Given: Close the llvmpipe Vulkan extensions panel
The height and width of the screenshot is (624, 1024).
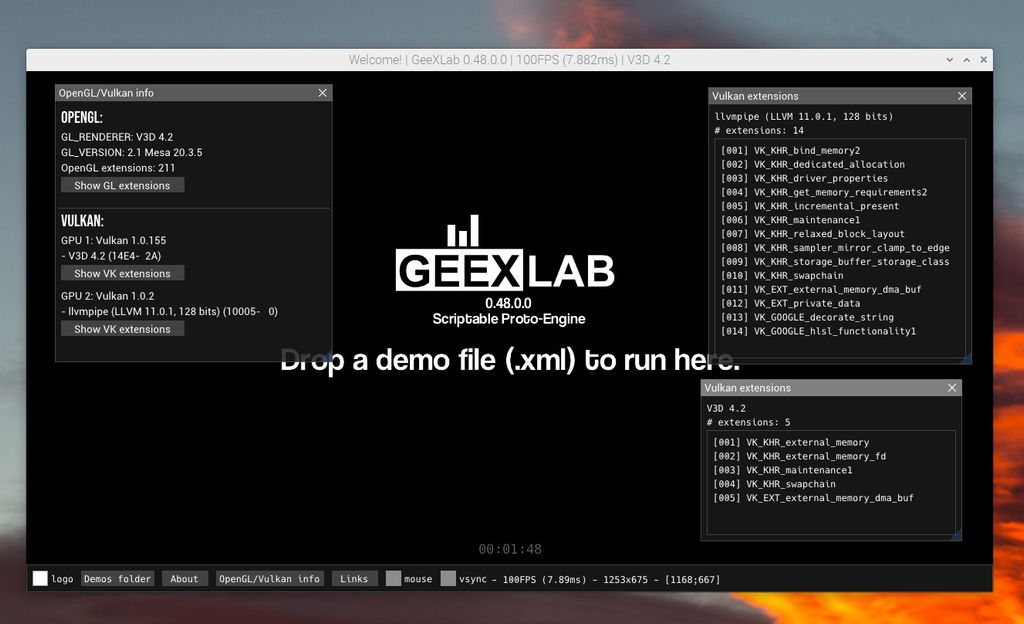Looking at the screenshot, I should click(x=962, y=96).
